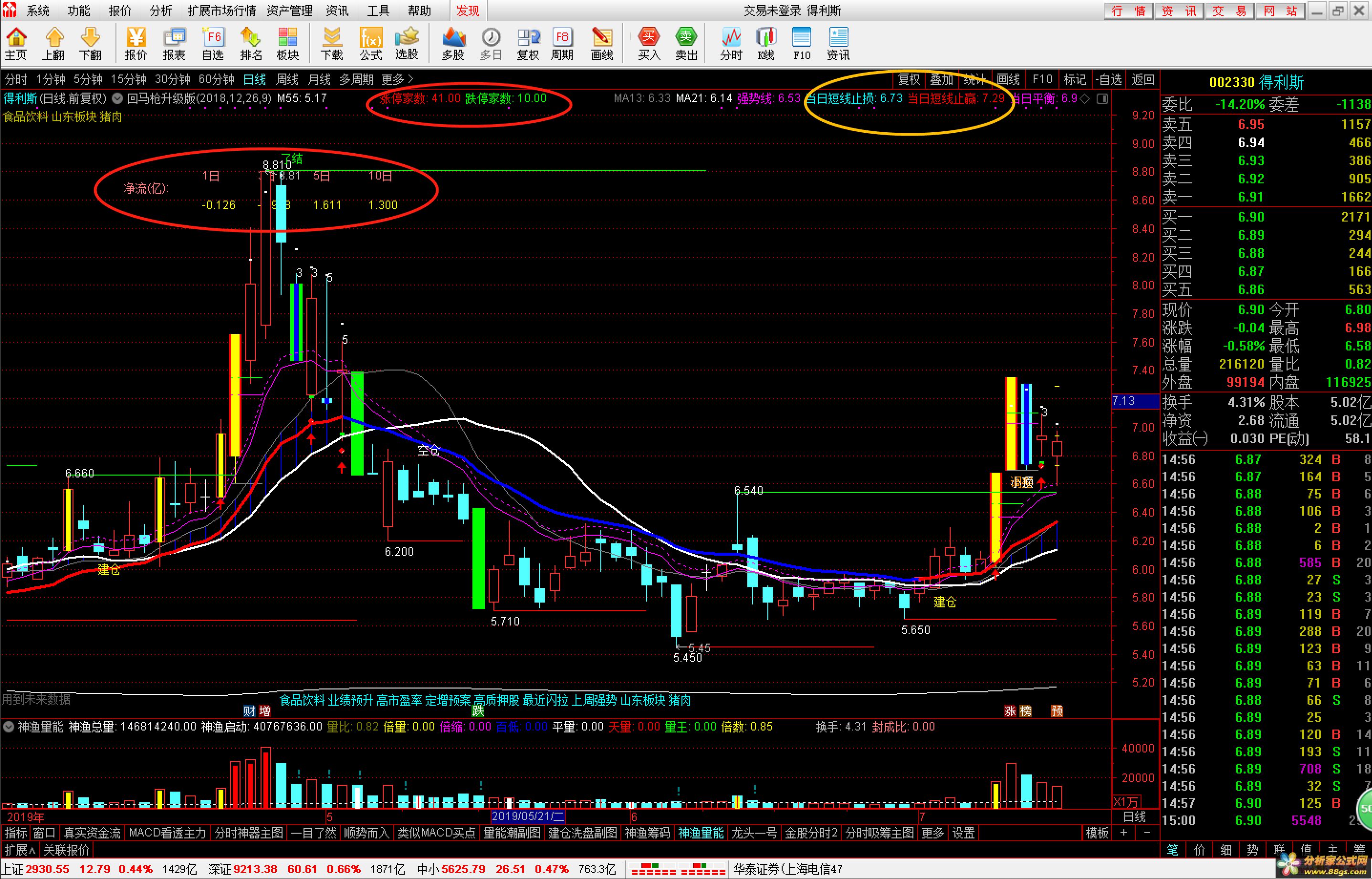Expand 更多 > in the period bar
1372x879 pixels.
click(x=397, y=79)
